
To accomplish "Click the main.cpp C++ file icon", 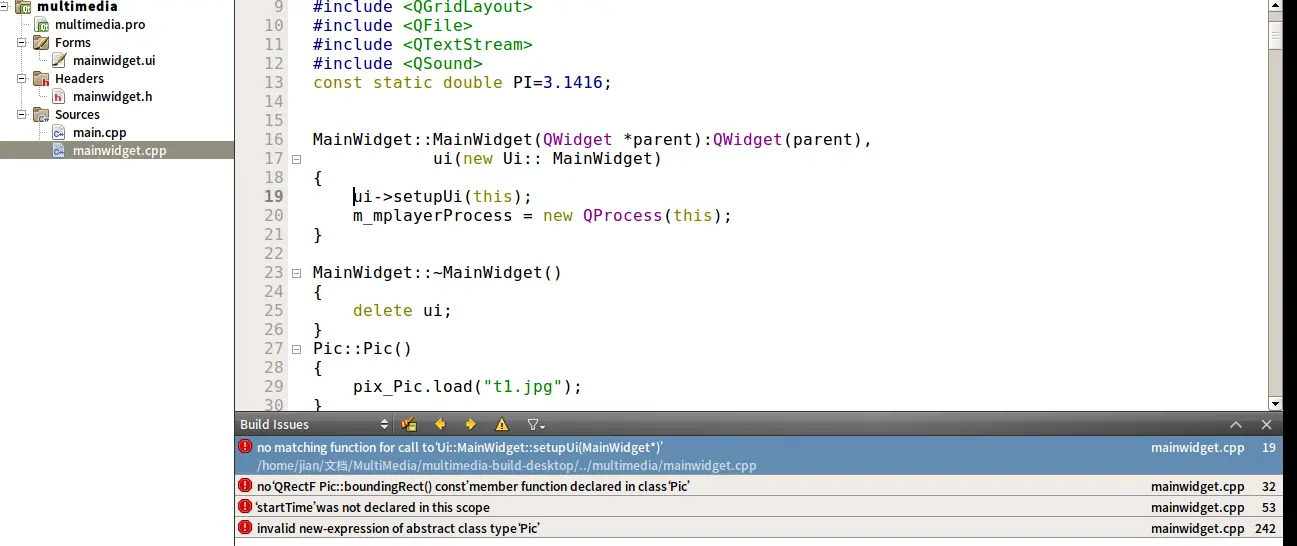I will tap(59, 133).
